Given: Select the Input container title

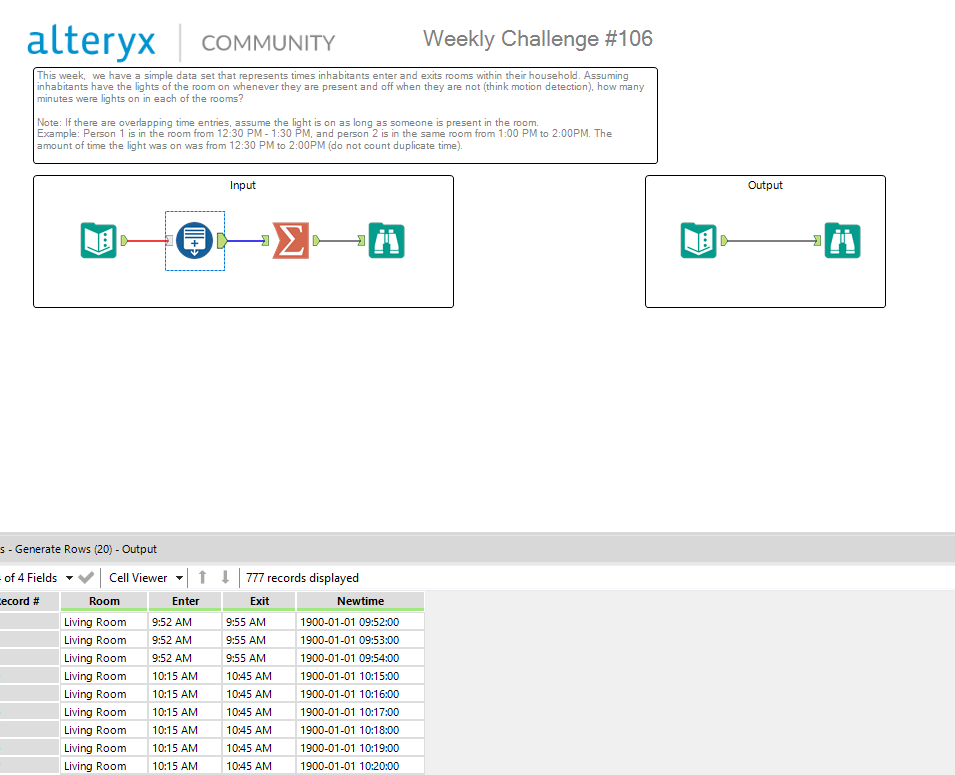Looking at the screenshot, I should click(x=242, y=185).
